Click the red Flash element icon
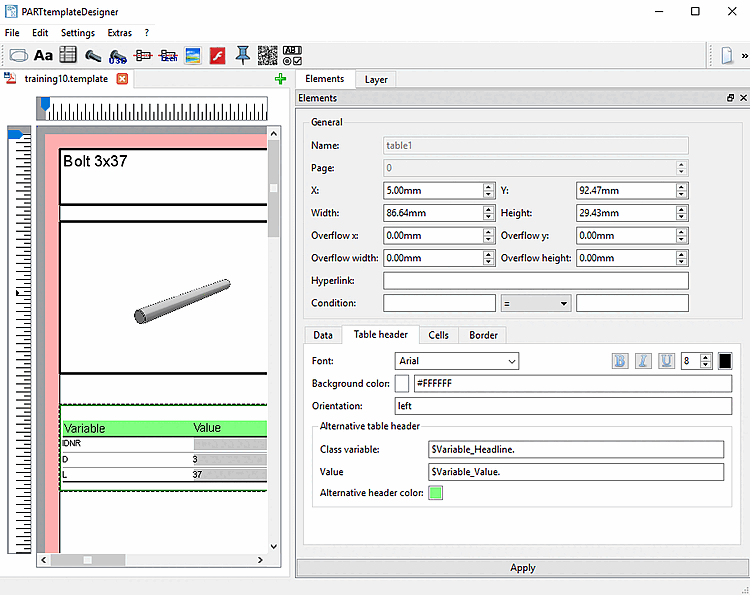This screenshot has width=750, height=595. [217, 55]
